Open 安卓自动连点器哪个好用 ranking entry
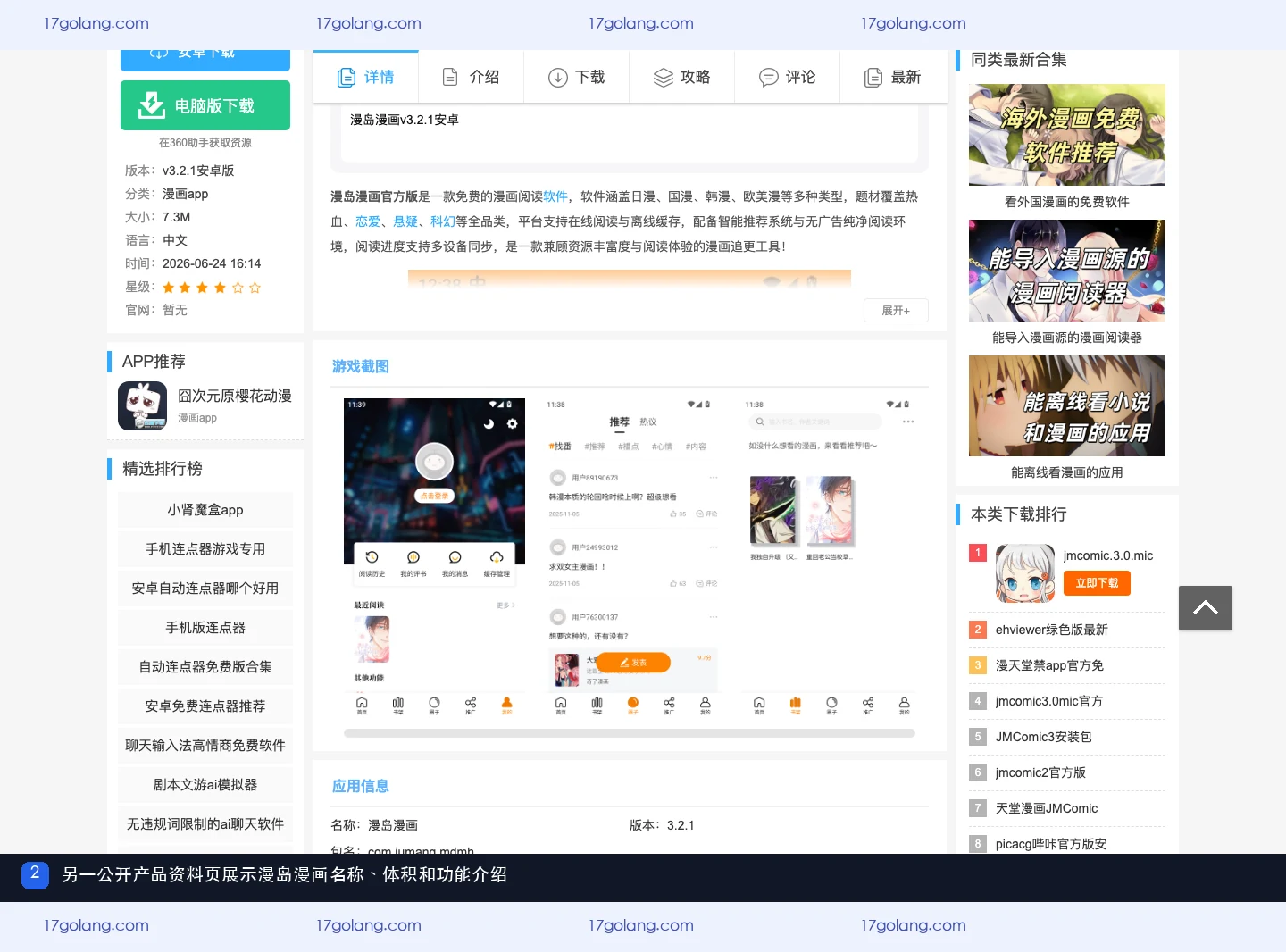Screen dimensions: 1286x952 (x=205, y=589)
